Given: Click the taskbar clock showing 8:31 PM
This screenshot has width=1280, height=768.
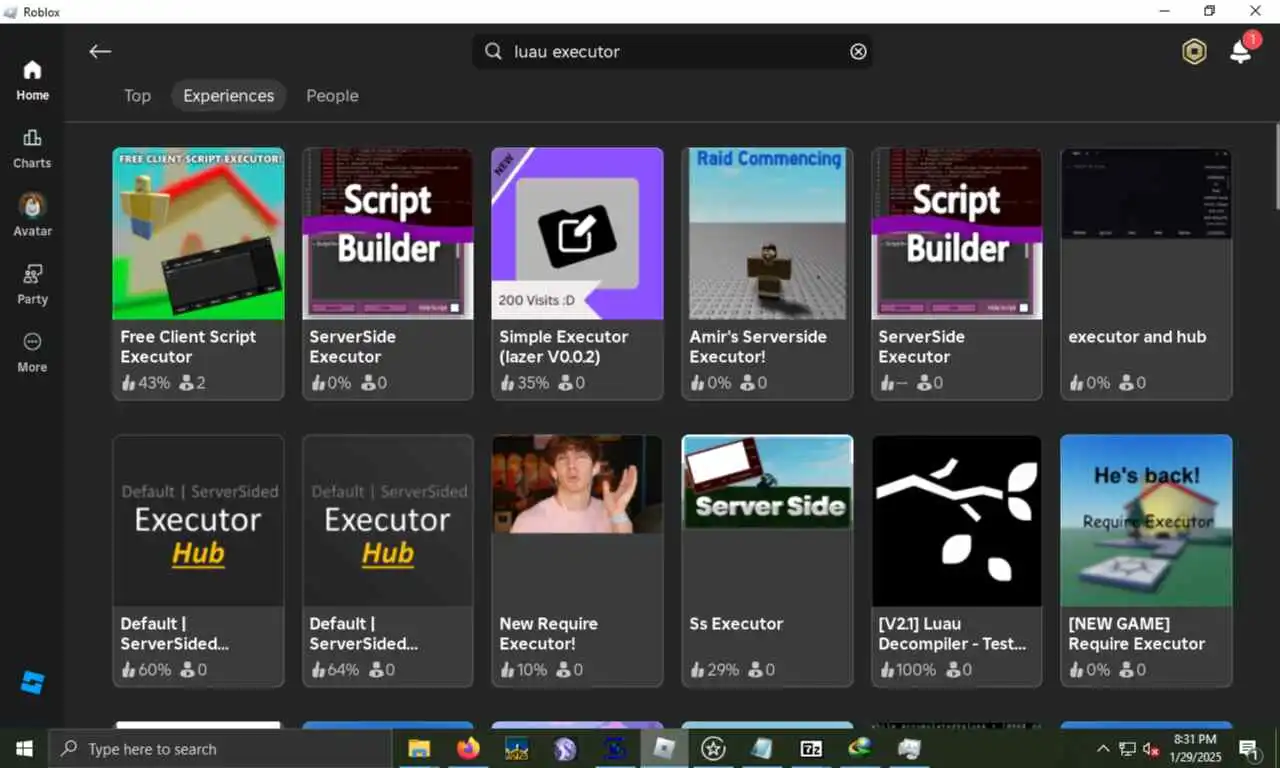Looking at the screenshot, I should click(x=1196, y=748).
